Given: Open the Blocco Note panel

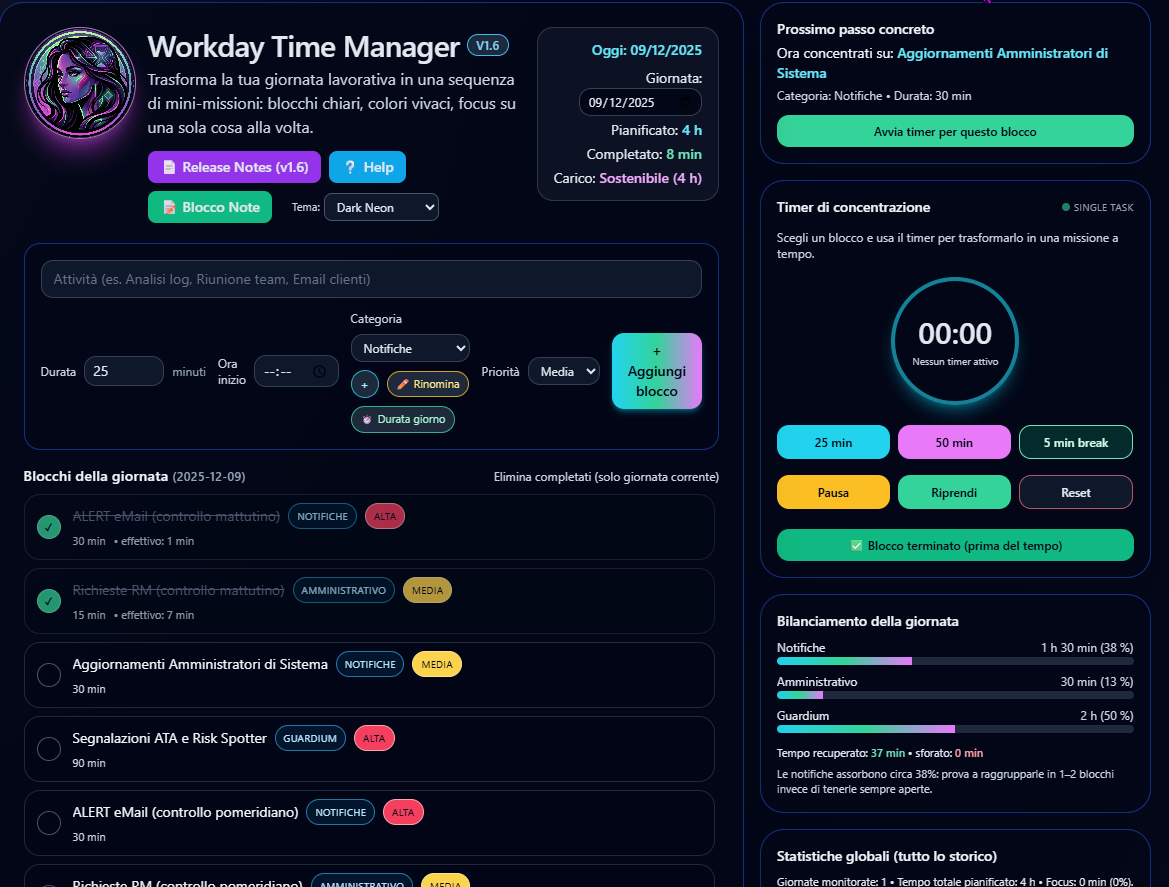Looking at the screenshot, I should 209,207.
